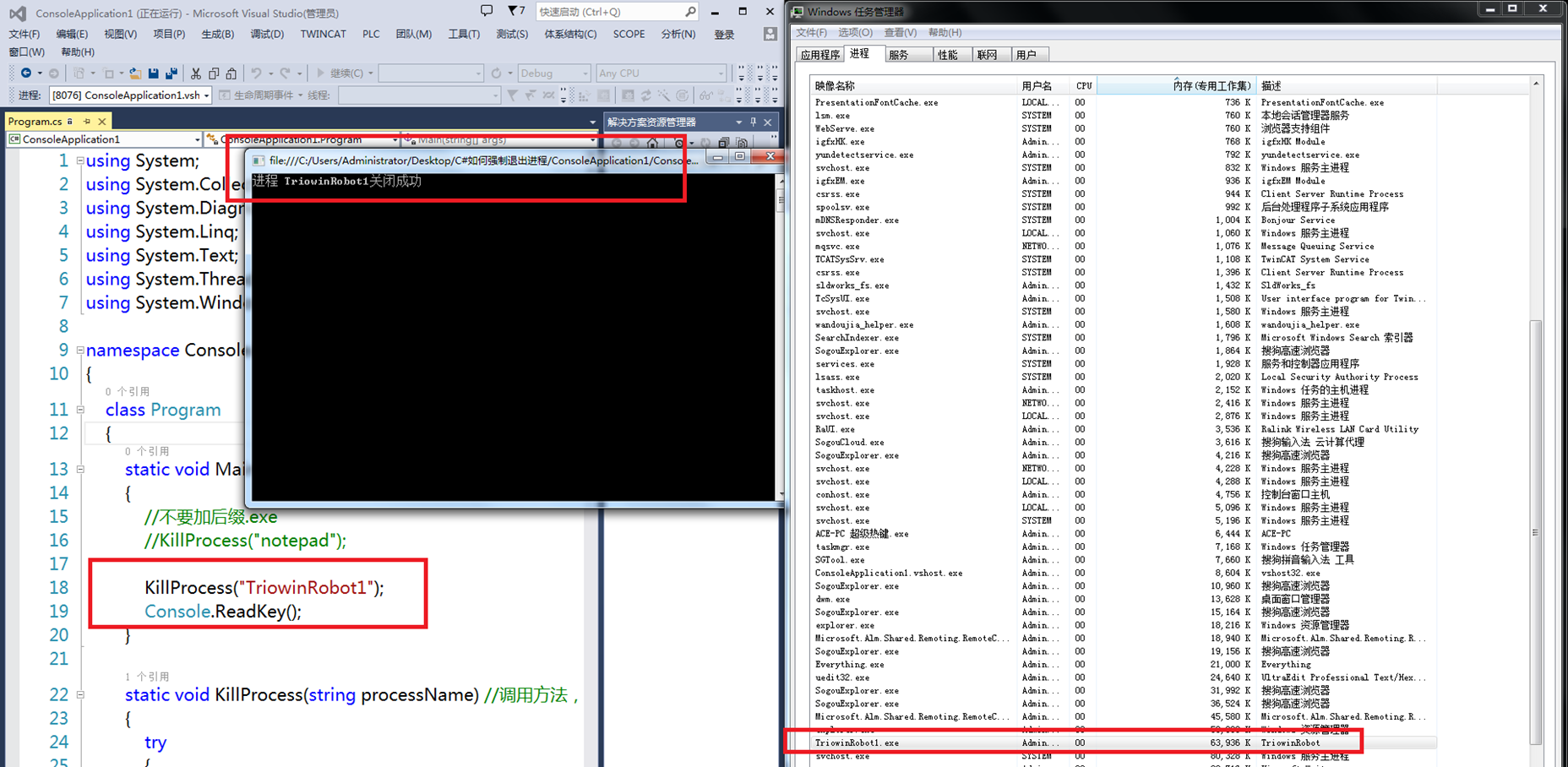This screenshot has height=767, width=1568.
Task: Open the 文件(F) menu in Visual Studio
Action: pyautogui.click(x=24, y=35)
